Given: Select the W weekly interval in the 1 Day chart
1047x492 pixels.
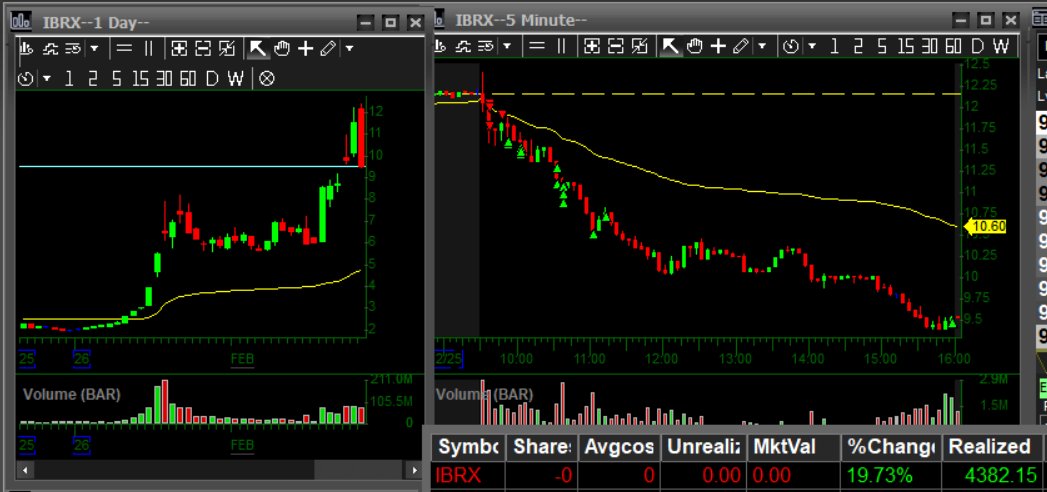Looking at the screenshot, I should coord(235,79).
